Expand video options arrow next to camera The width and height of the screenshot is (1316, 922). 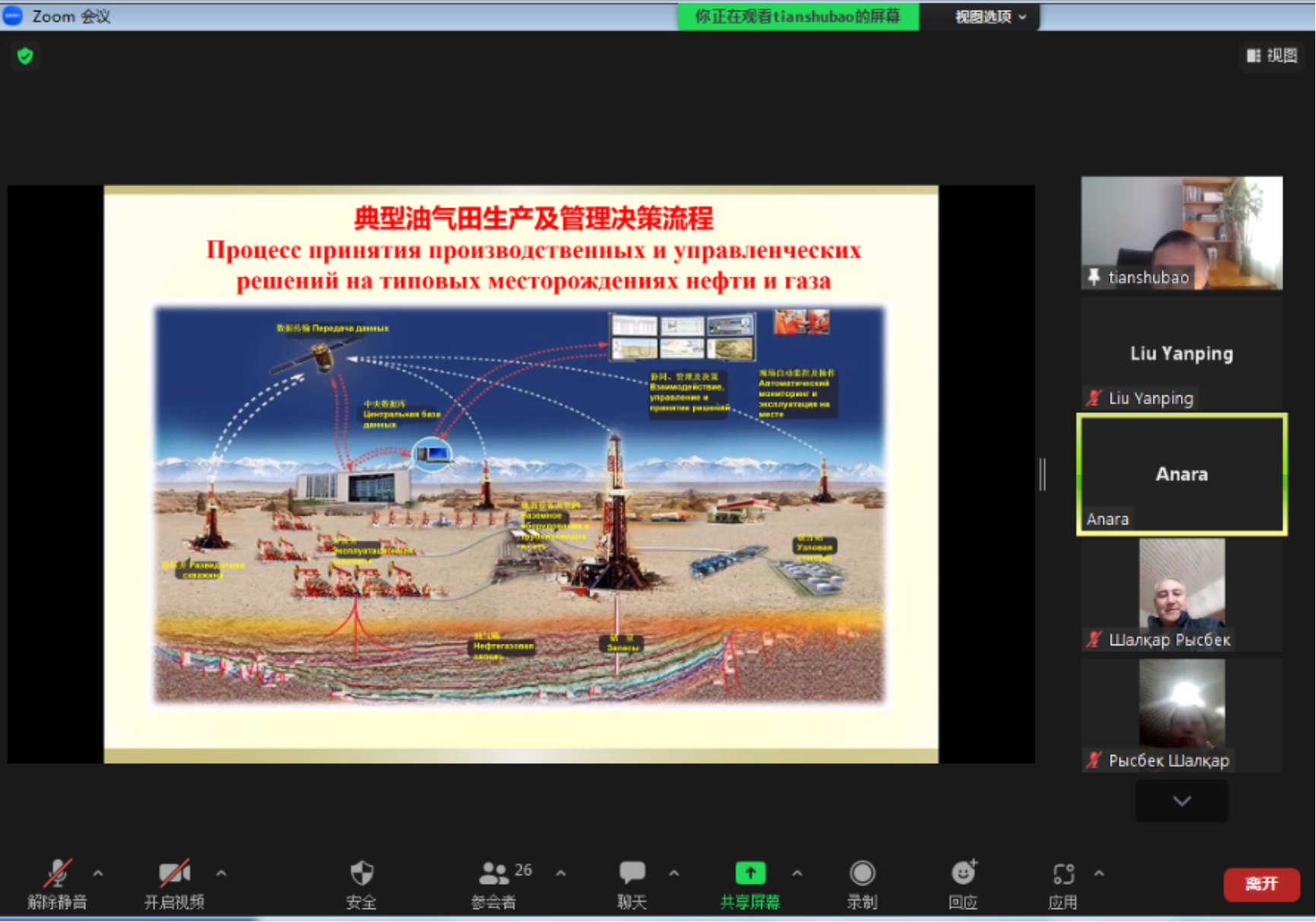(221, 873)
